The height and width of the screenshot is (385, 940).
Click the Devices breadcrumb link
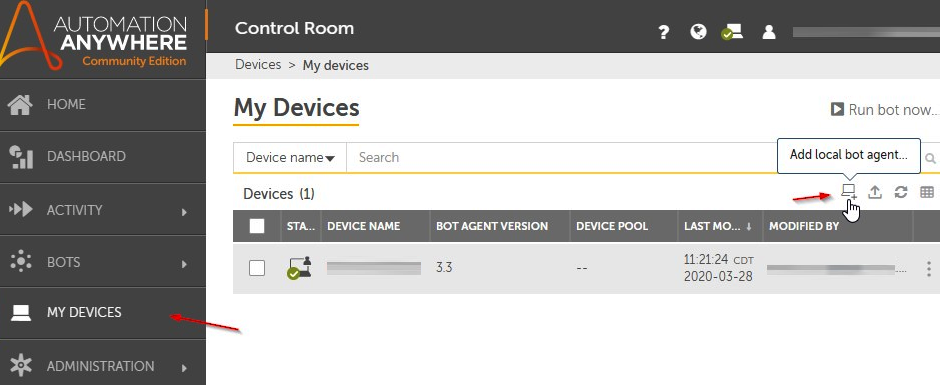258,65
